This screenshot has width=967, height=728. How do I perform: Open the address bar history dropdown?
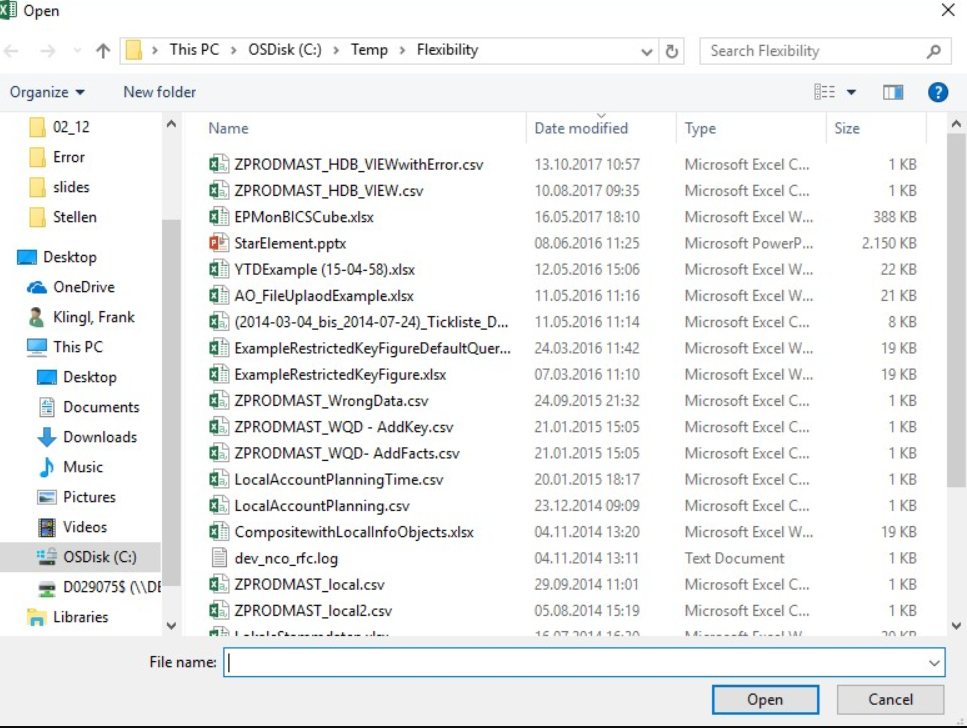(x=647, y=51)
